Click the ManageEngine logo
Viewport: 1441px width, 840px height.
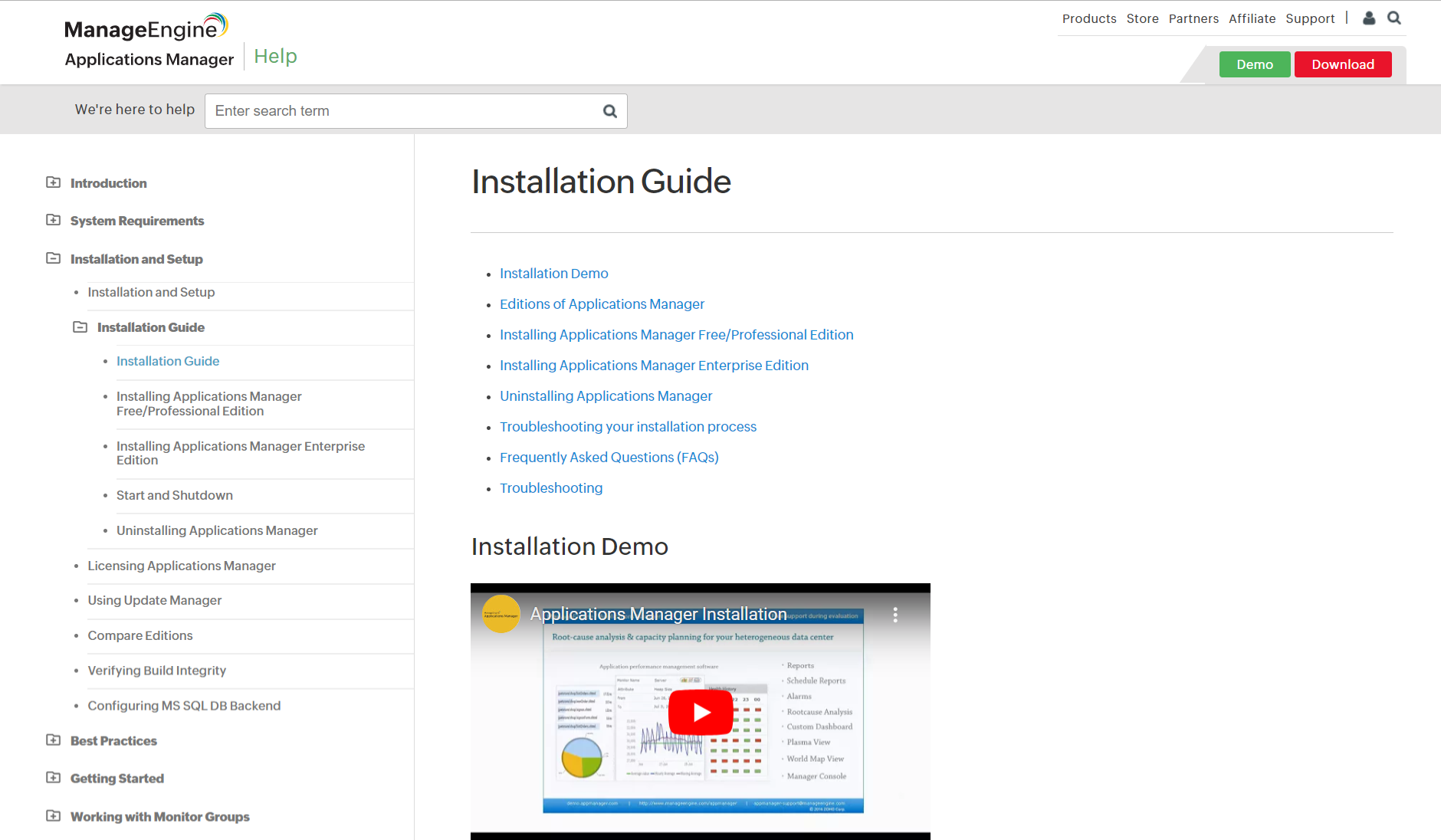tap(146, 28)
